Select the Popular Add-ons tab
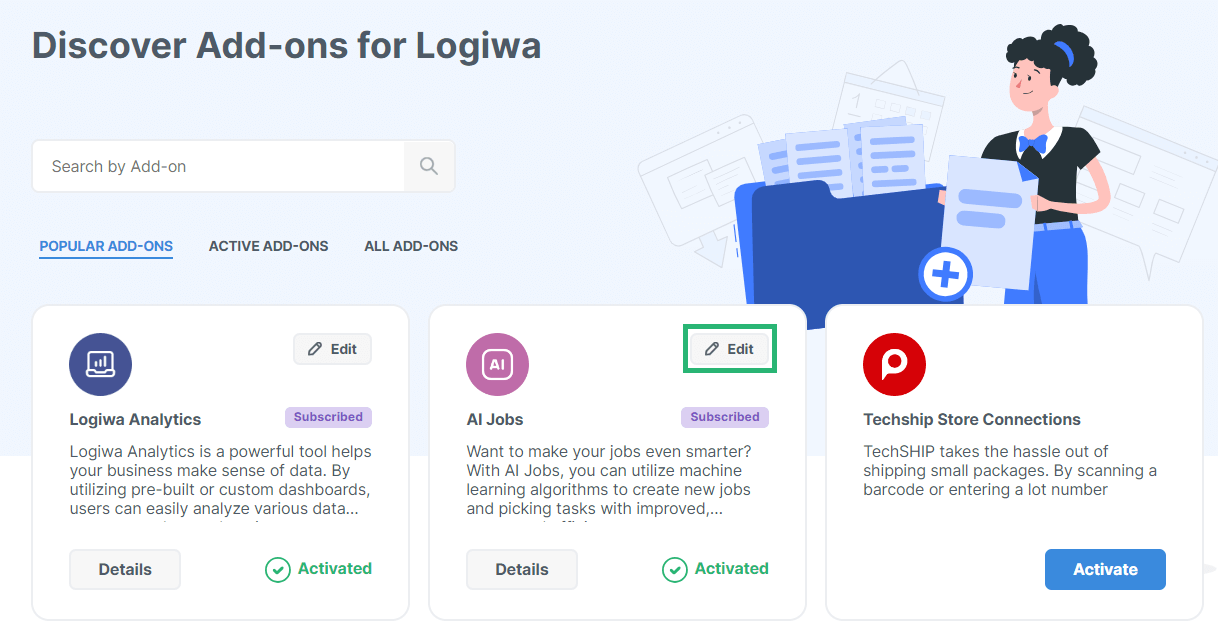The height and width of the screenshot is (629, 1218). (x=106, y=245)
